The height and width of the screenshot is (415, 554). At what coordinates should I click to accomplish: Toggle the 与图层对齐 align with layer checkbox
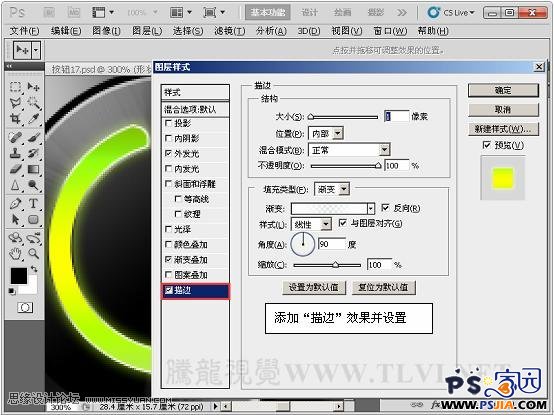342,223
